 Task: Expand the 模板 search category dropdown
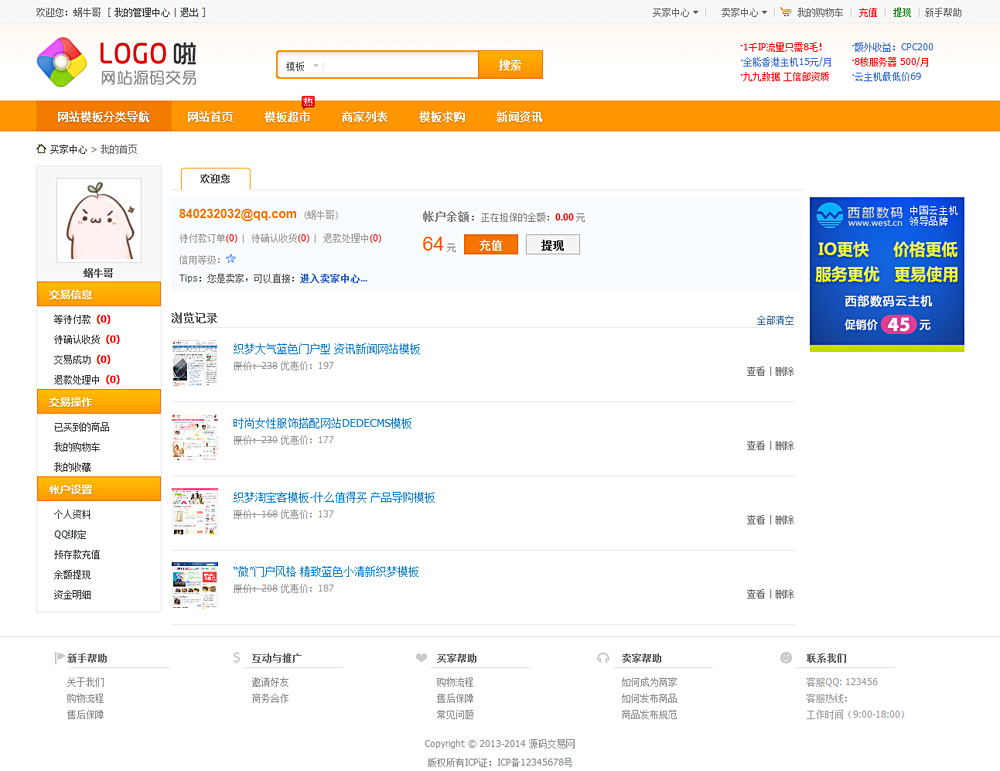(302, 66)
